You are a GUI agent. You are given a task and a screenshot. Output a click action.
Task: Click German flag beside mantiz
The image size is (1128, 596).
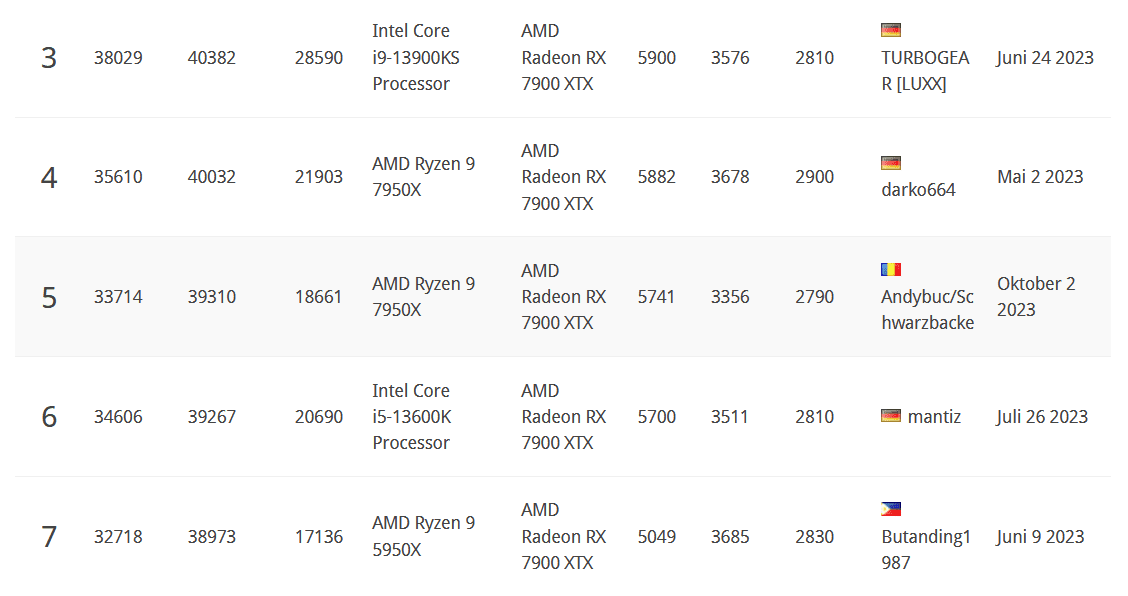[891, 416]
